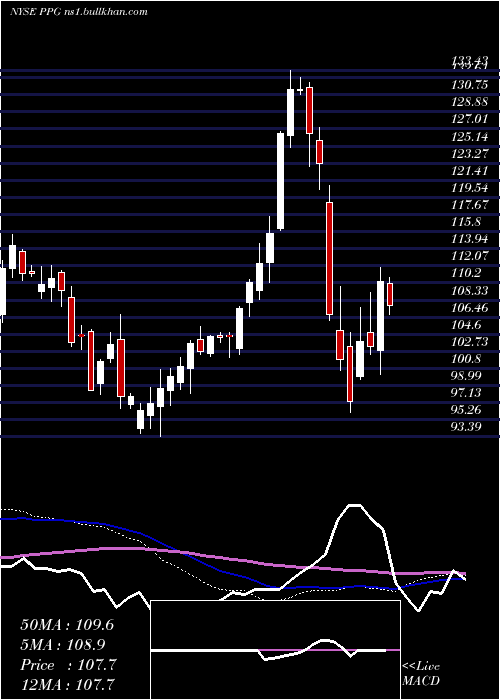The width and height of the screenshot is (500, 700).
Task: Select the 125.14 price label
Action: [469, 137]
